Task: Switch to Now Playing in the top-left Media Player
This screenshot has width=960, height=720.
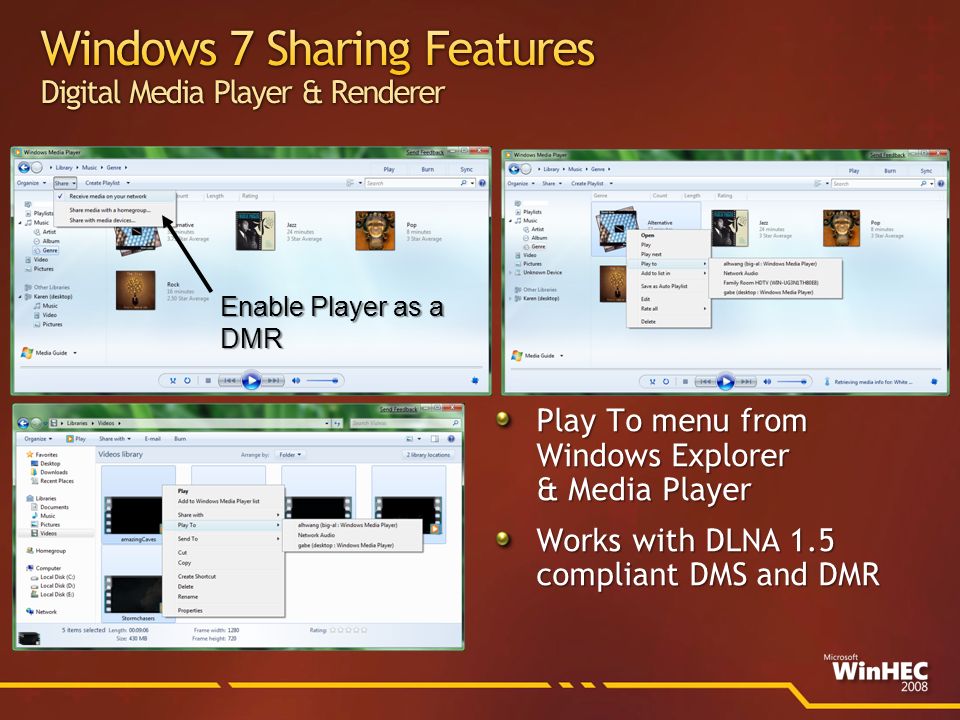Action: pyautogui.click(x=475, y=381)
